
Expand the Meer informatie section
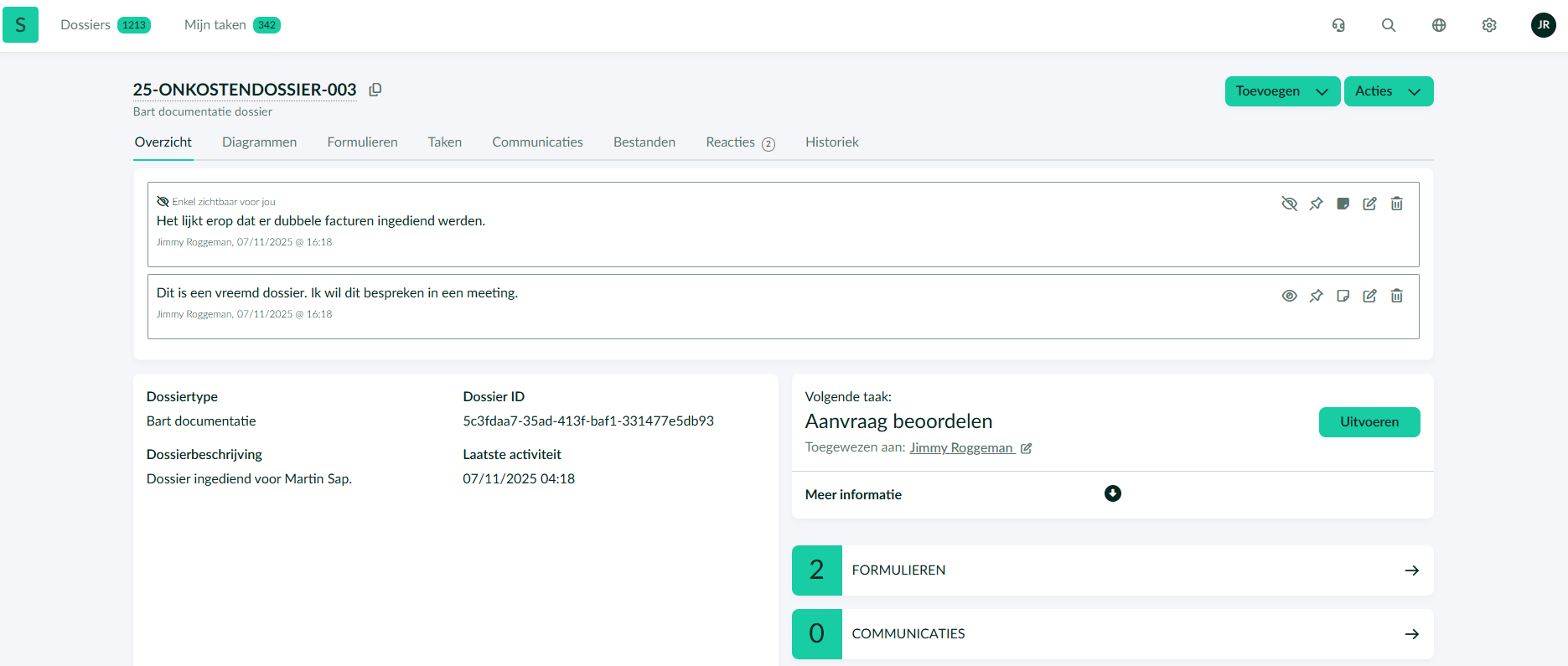tap(1112, 493)
